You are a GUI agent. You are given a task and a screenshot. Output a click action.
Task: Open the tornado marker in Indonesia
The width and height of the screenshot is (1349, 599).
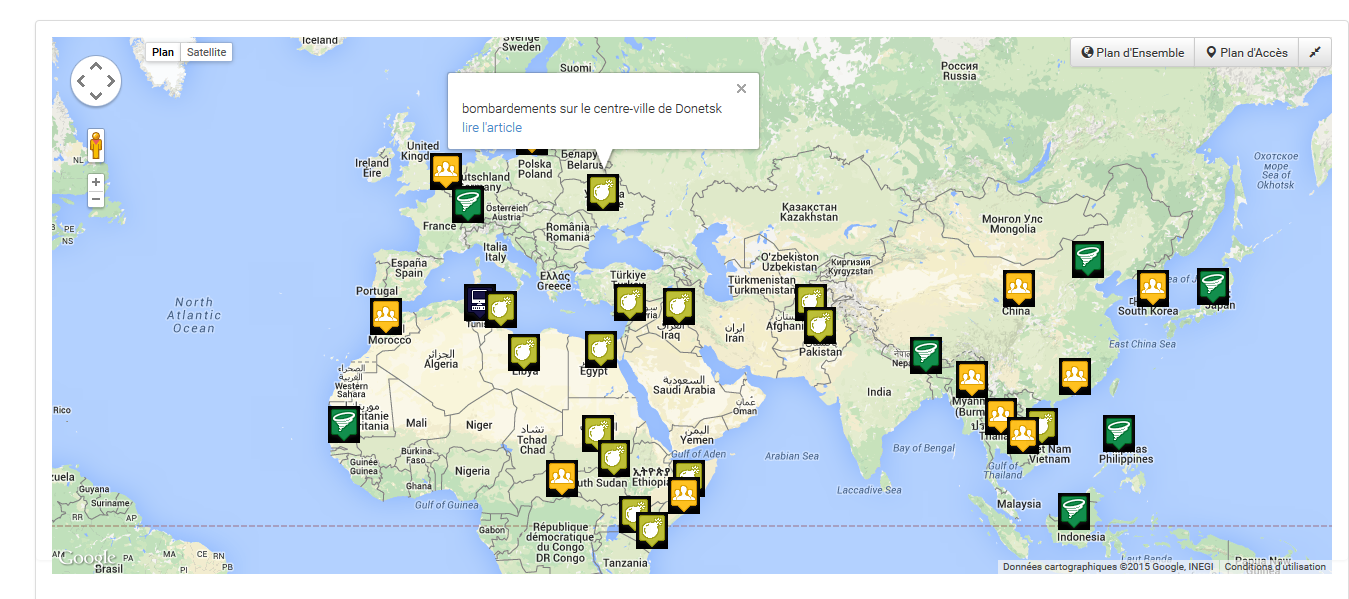click(1074, 511)
